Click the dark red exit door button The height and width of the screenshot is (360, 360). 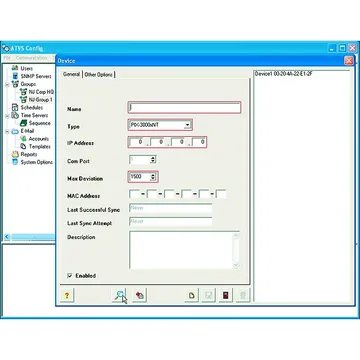coord(226,295)
